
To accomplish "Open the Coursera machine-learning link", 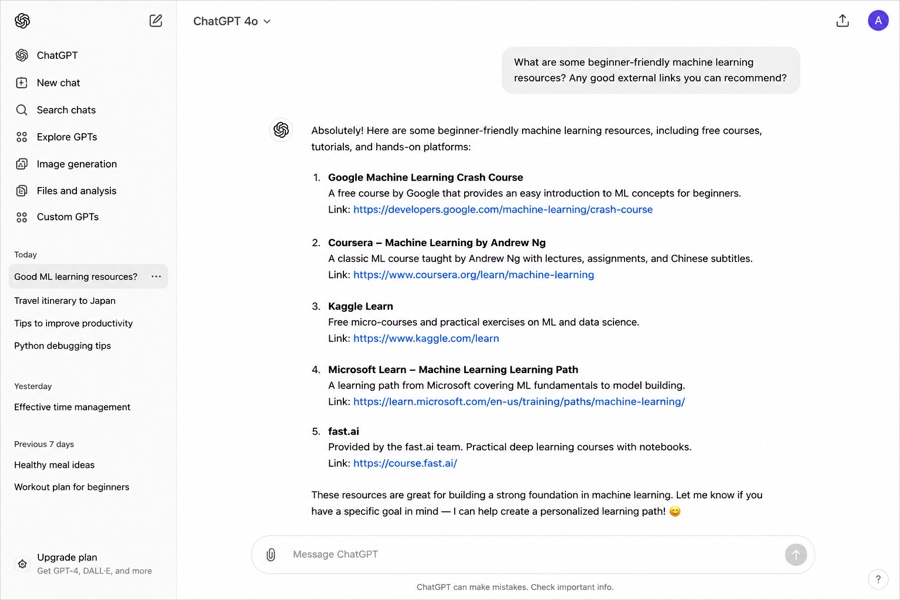I will coord(474,275).
